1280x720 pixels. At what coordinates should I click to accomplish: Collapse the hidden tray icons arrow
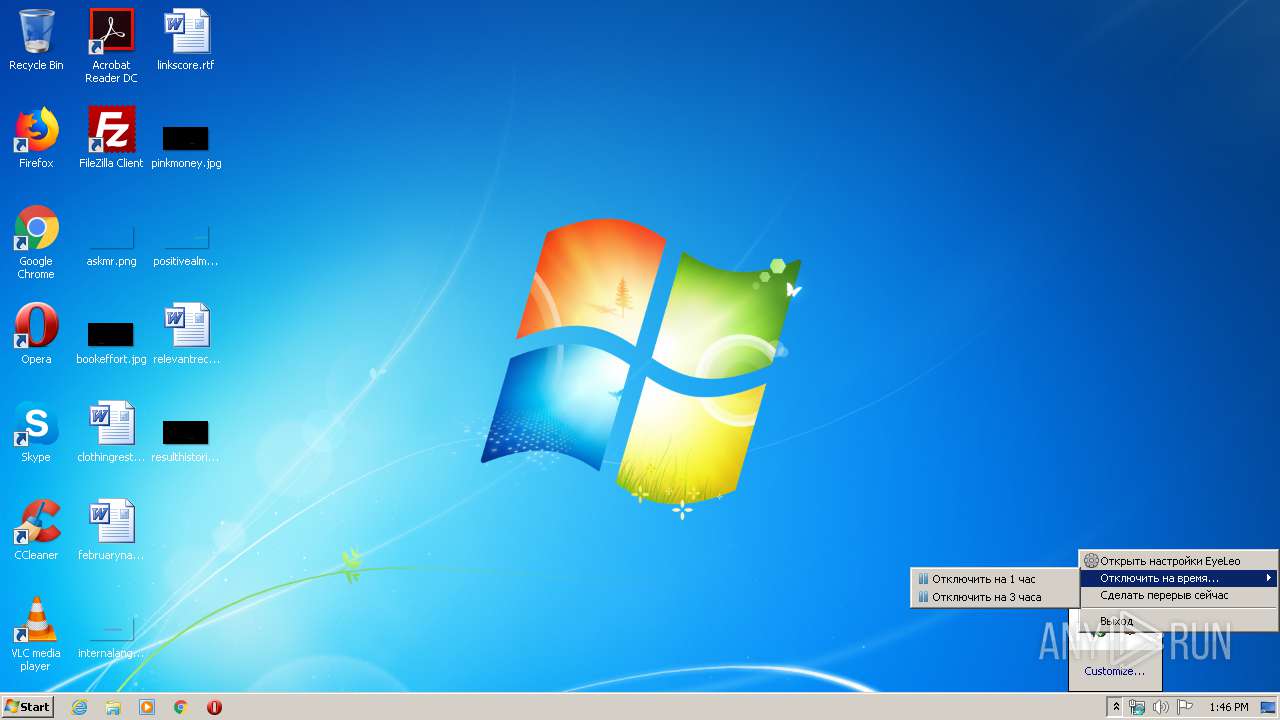(x=1116, y=707)
